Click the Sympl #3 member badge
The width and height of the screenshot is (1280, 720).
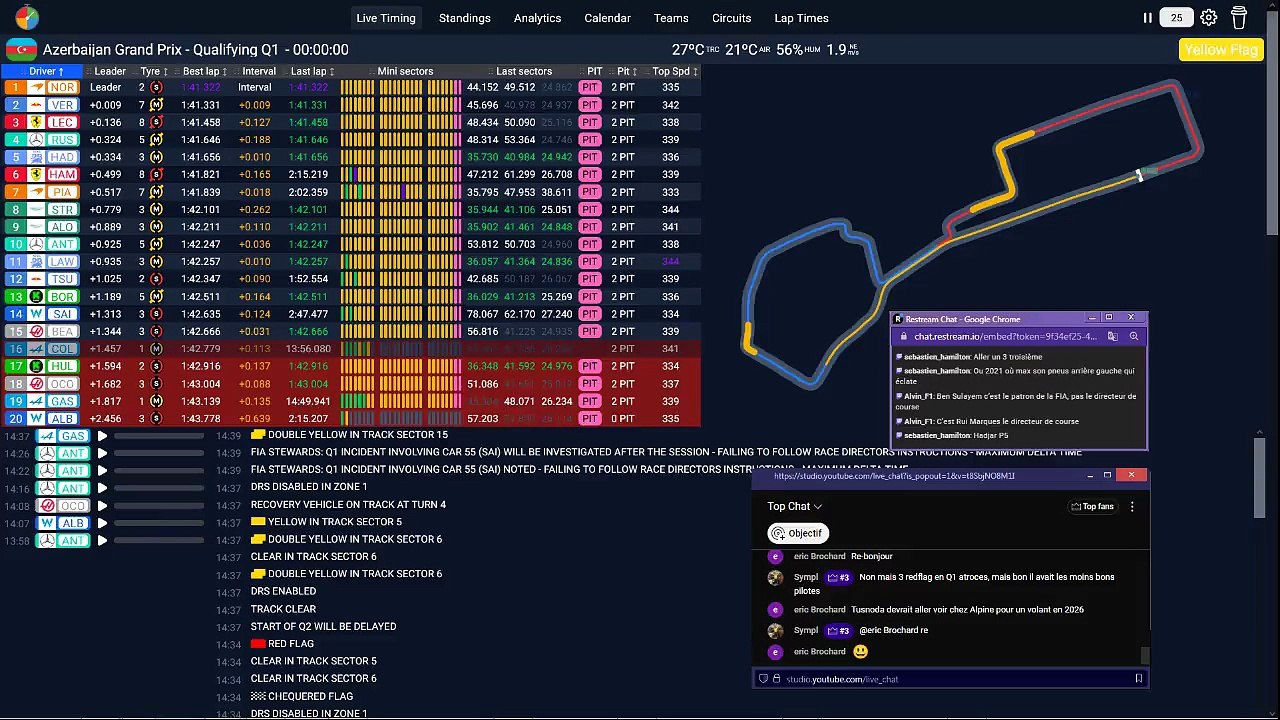838,577
